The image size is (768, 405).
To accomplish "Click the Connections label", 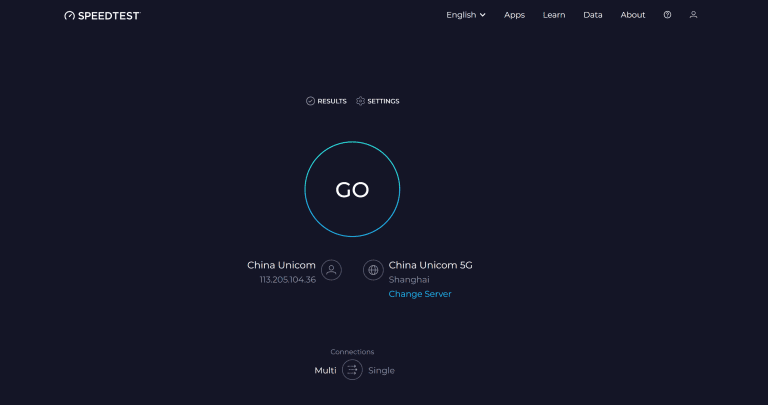I will (x=352, y=352).
